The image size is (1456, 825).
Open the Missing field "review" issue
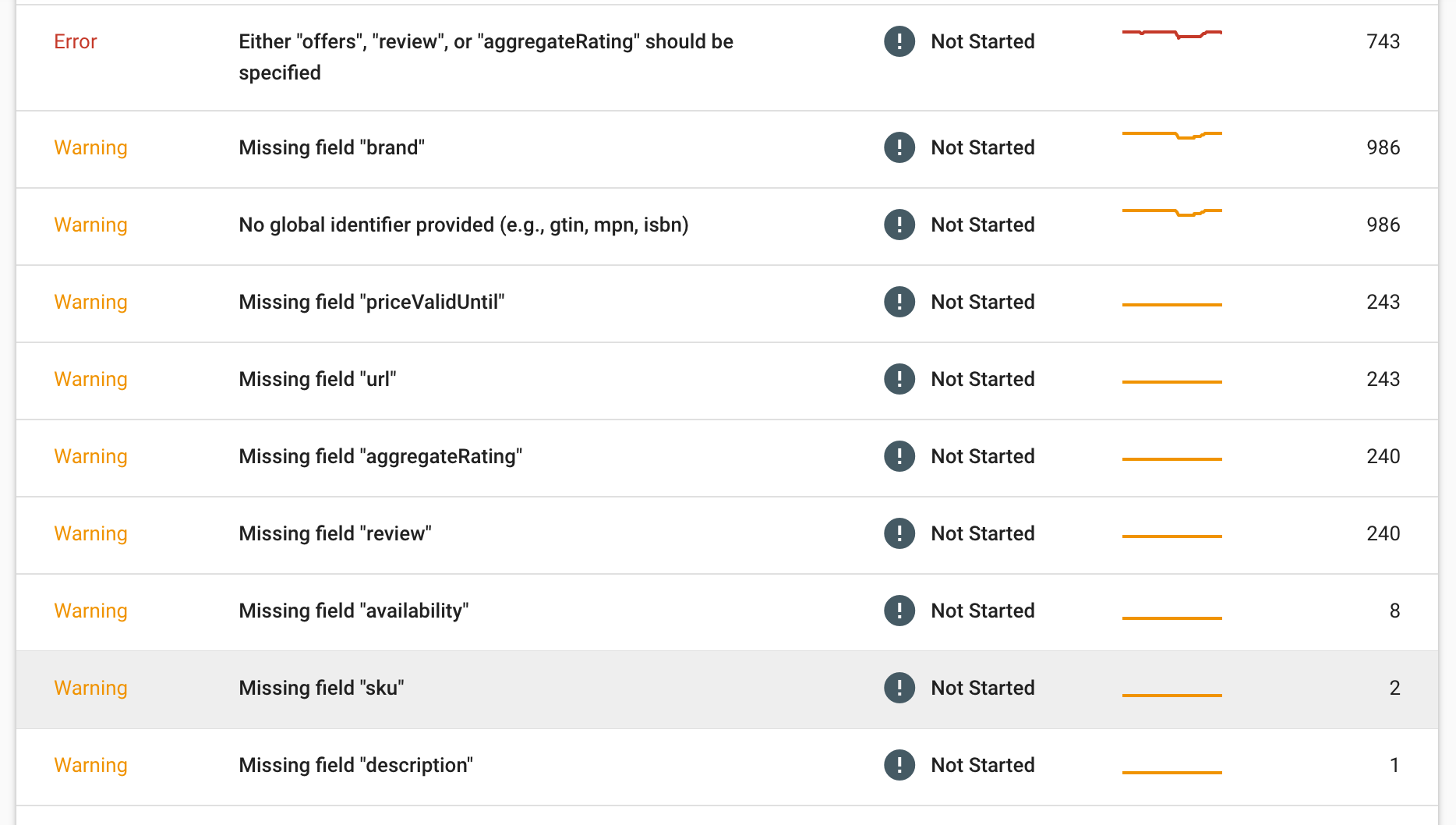click(334, 533)
